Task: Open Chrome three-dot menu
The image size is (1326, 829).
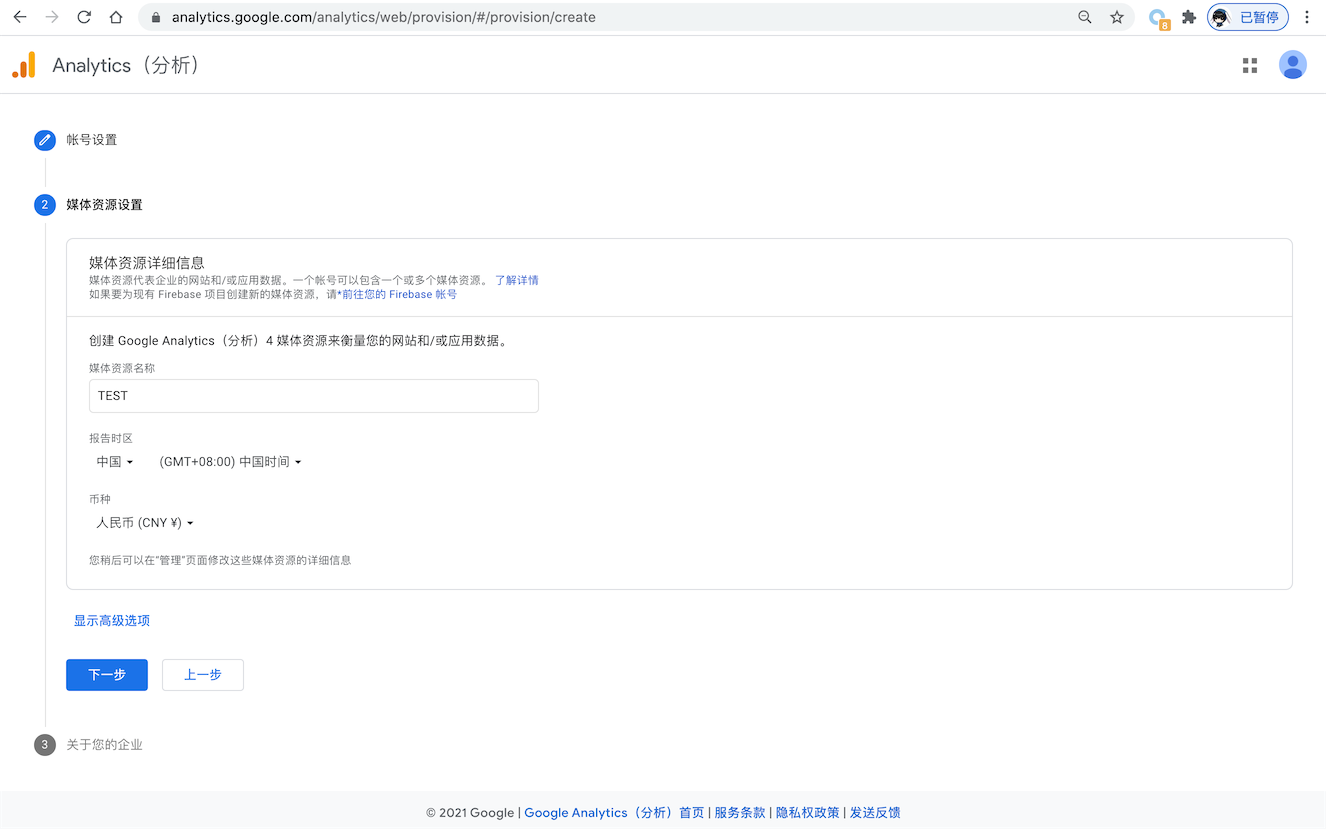Action: pos(1306,17)
